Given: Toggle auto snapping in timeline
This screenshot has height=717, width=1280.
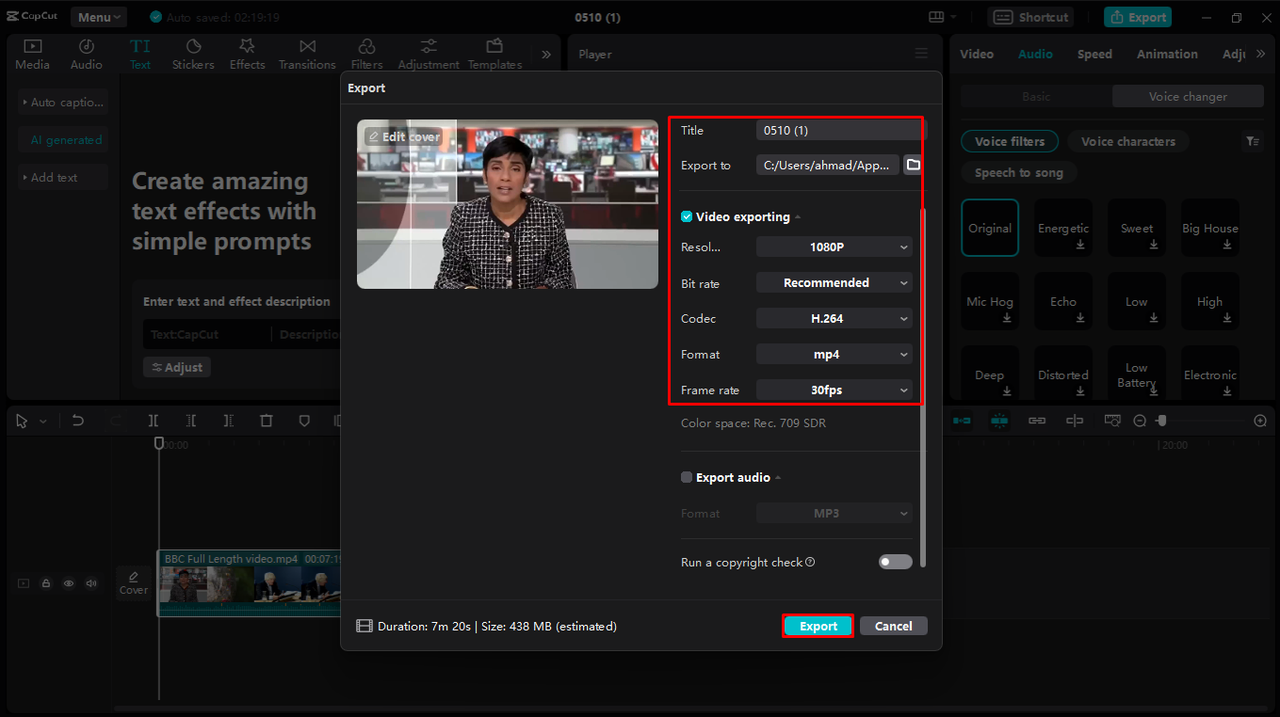Looking at the screenshot, I should tap(999, 421).
